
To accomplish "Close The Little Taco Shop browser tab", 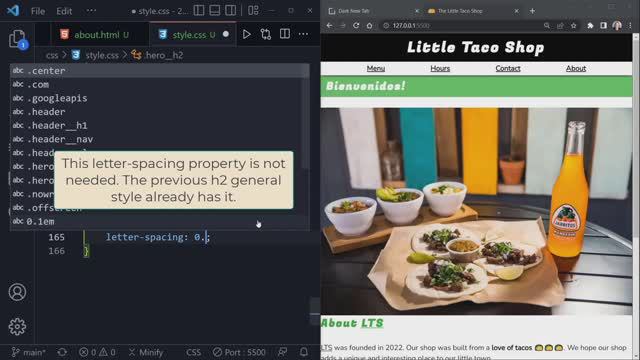I will [x=516, y=11].
